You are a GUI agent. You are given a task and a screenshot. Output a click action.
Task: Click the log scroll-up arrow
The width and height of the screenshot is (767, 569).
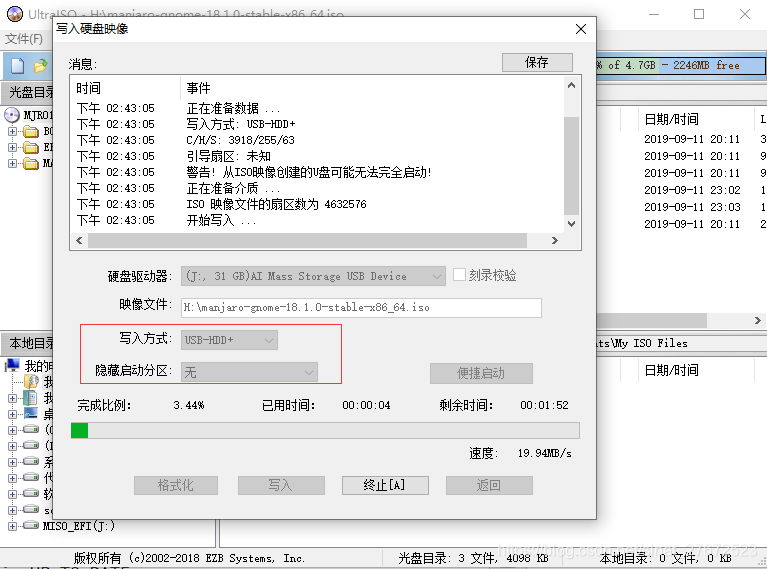[x=571, y=85]
